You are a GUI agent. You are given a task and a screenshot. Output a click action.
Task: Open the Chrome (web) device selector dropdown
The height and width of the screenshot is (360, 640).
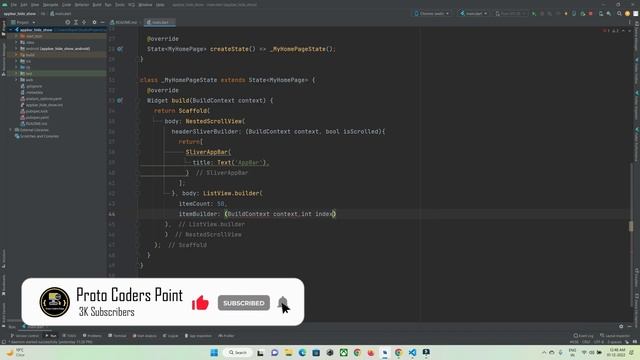click(432, 13)
